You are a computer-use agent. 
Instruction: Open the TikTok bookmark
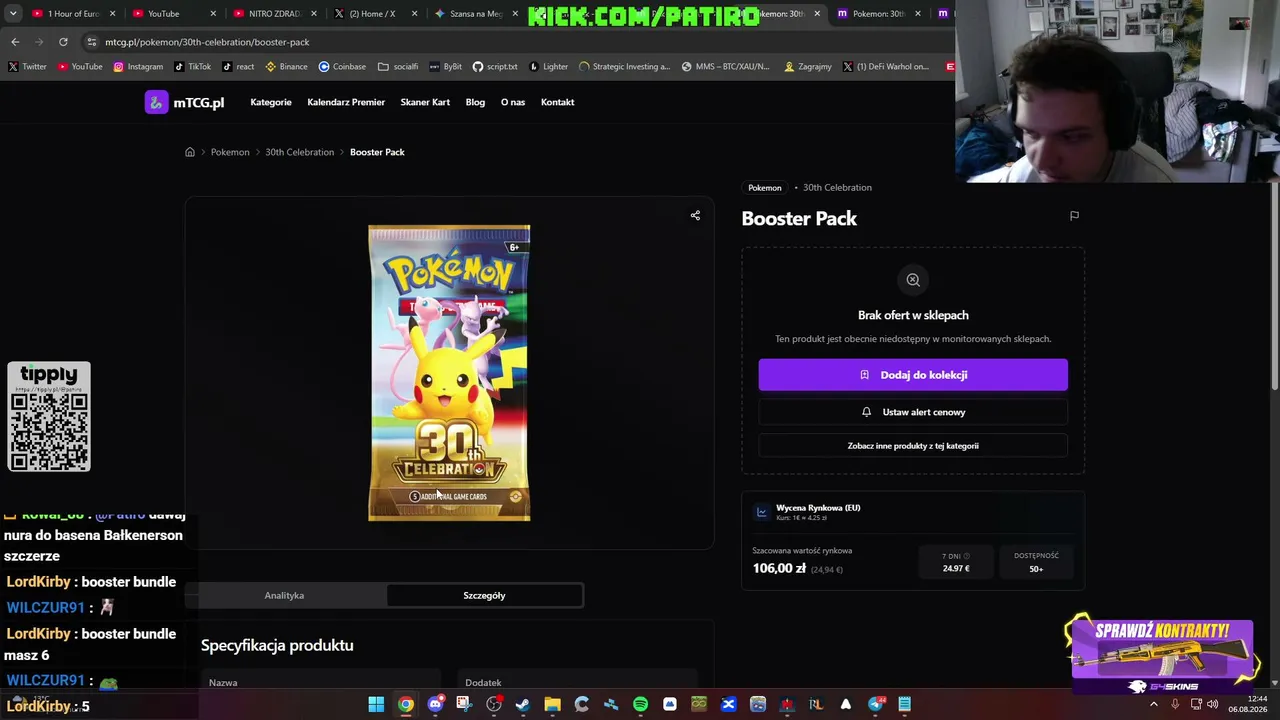(x=193, y=67)
